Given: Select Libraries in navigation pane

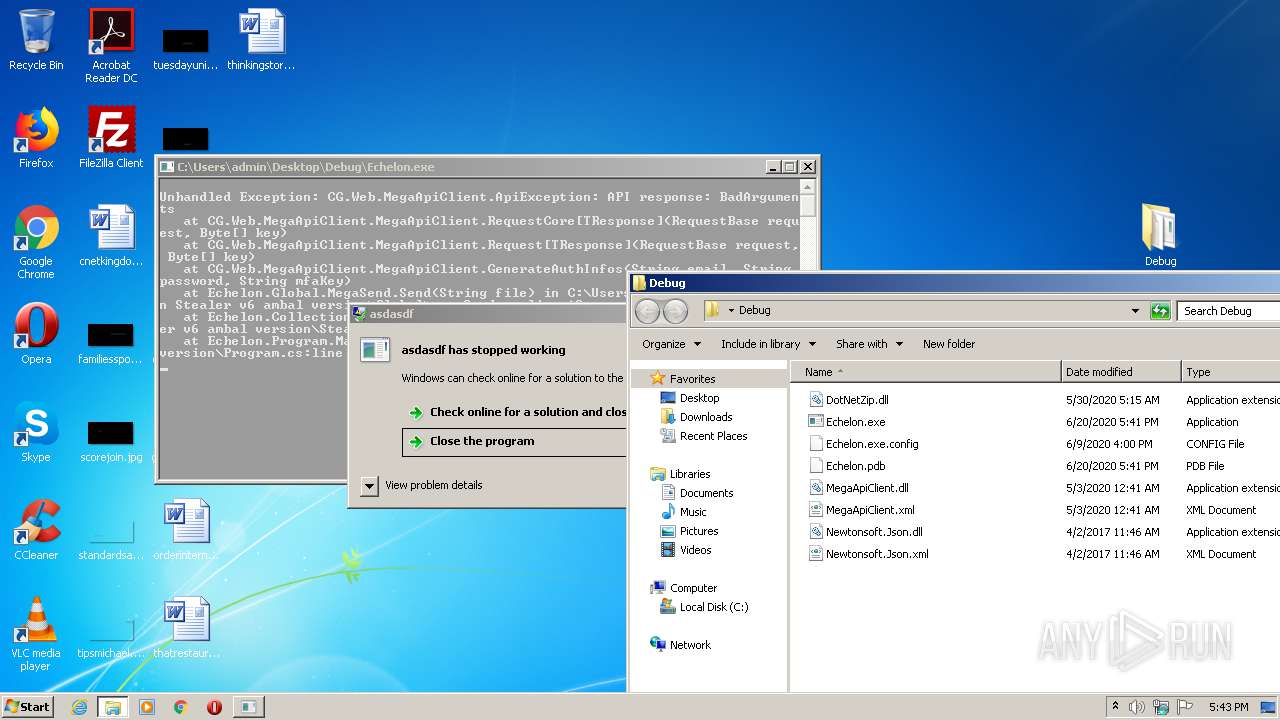Looking at the screenshot, I should [690, 474].
